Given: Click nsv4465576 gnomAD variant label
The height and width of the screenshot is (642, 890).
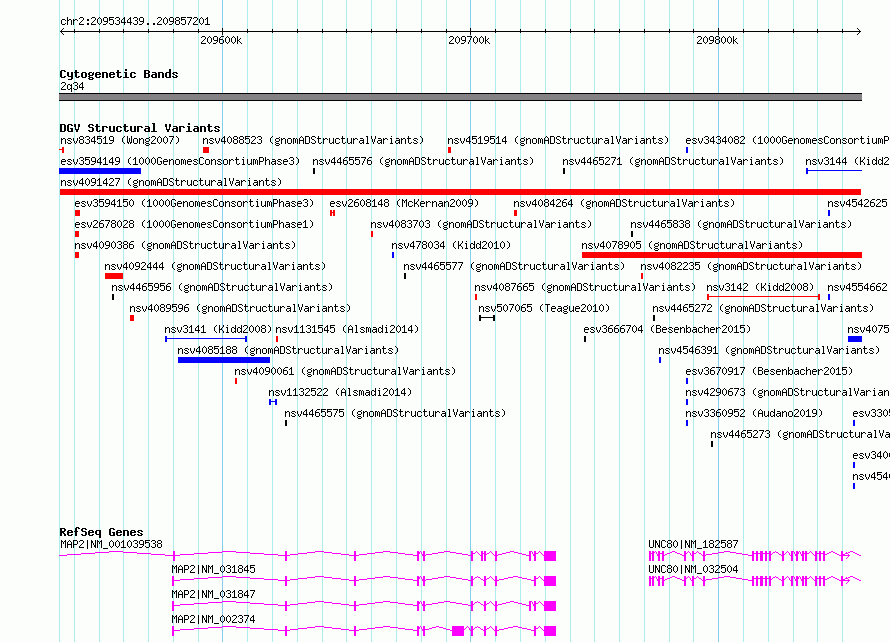Looking at the screenshot, I should tap(423, 161).
